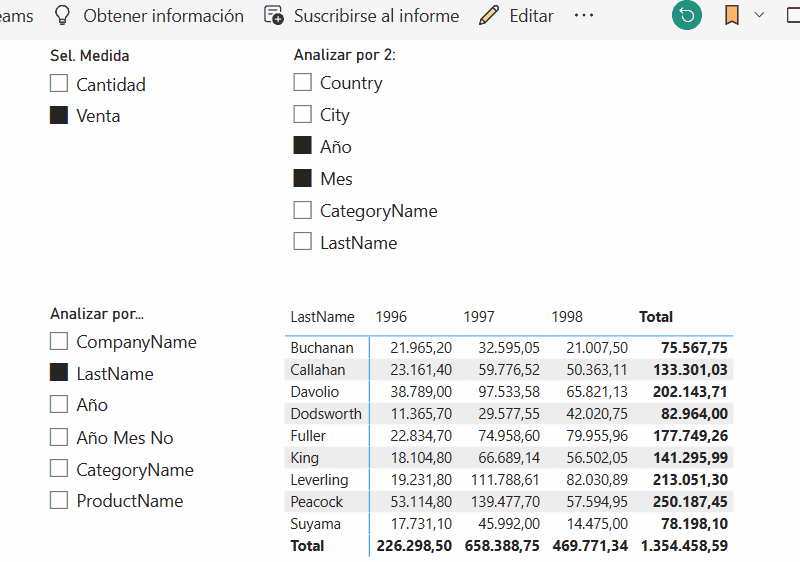
Task: Select the Leverling row label
Action: point(319,479)
